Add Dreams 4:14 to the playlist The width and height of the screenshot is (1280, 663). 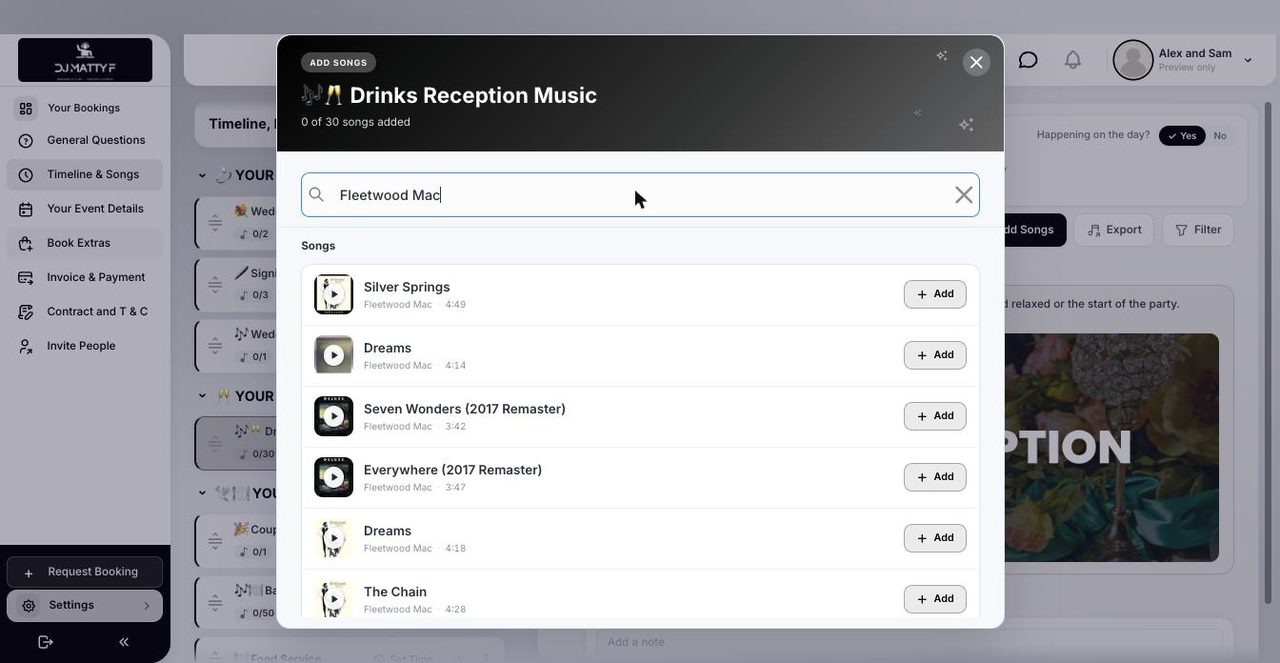pos(935,355)
